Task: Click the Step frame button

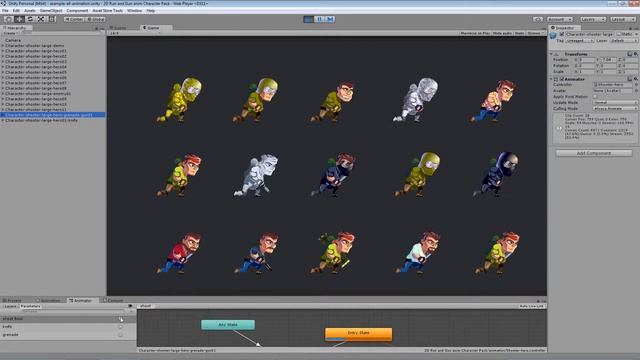Action: 330,19
